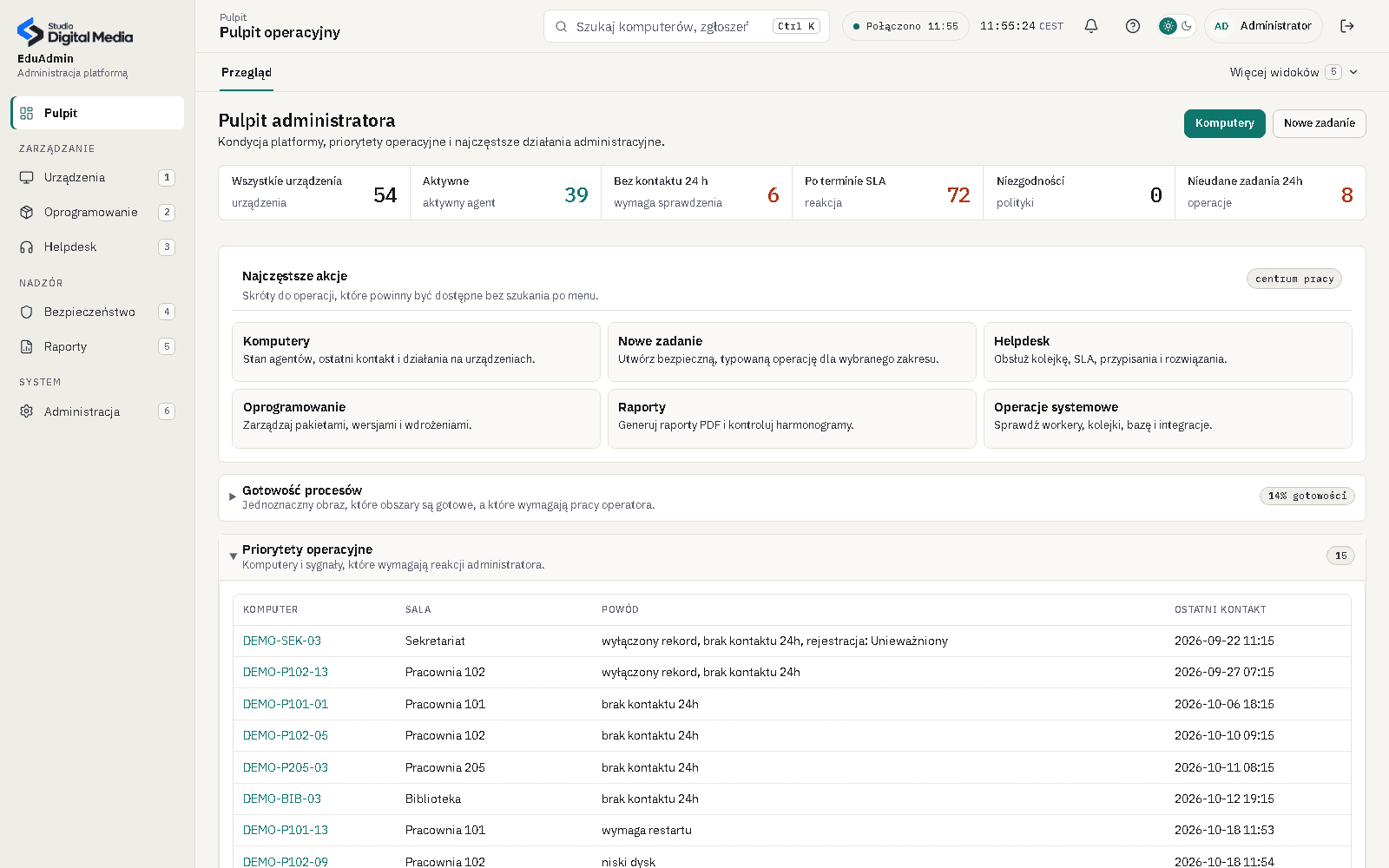This screenshot has height=868, width=1389.
Task: Click the Oprogramowanie package icon
Action: tap(27, 212)
